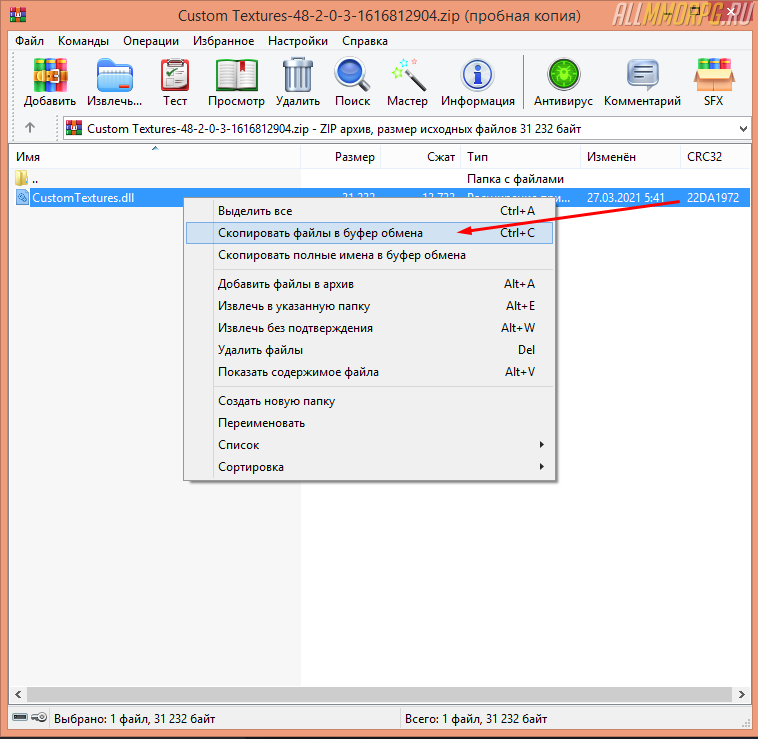Image resolution: width=758 pixels, height=739 pixels.
Task: Click the Удалить trash icon
Action: click(298, 75)
